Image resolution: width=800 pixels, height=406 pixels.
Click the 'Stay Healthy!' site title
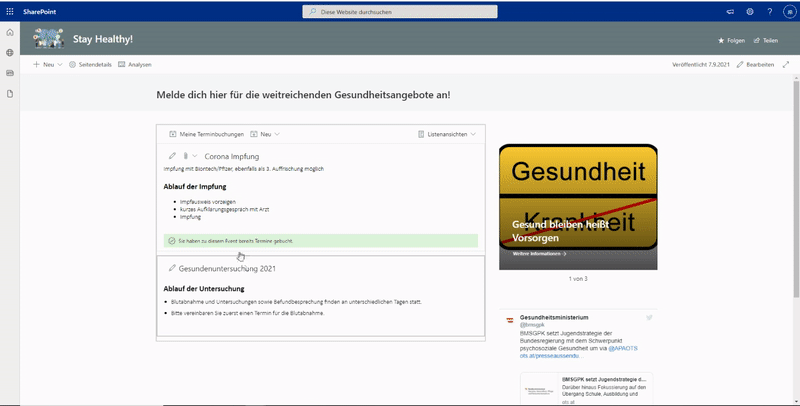click(103, 39)
